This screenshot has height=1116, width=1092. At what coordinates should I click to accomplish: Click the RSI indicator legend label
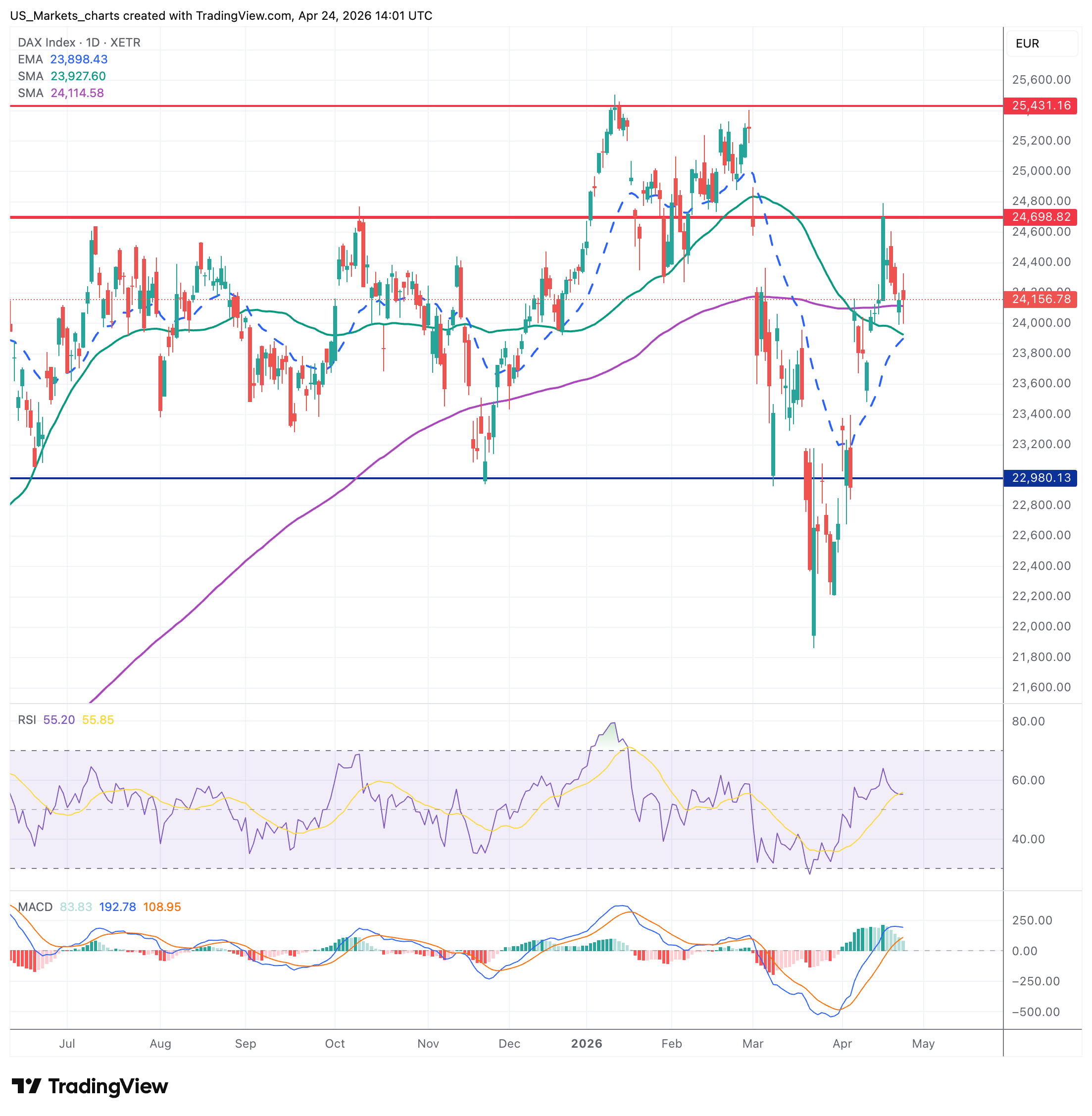pyautogui.click(x=27, y=719)
